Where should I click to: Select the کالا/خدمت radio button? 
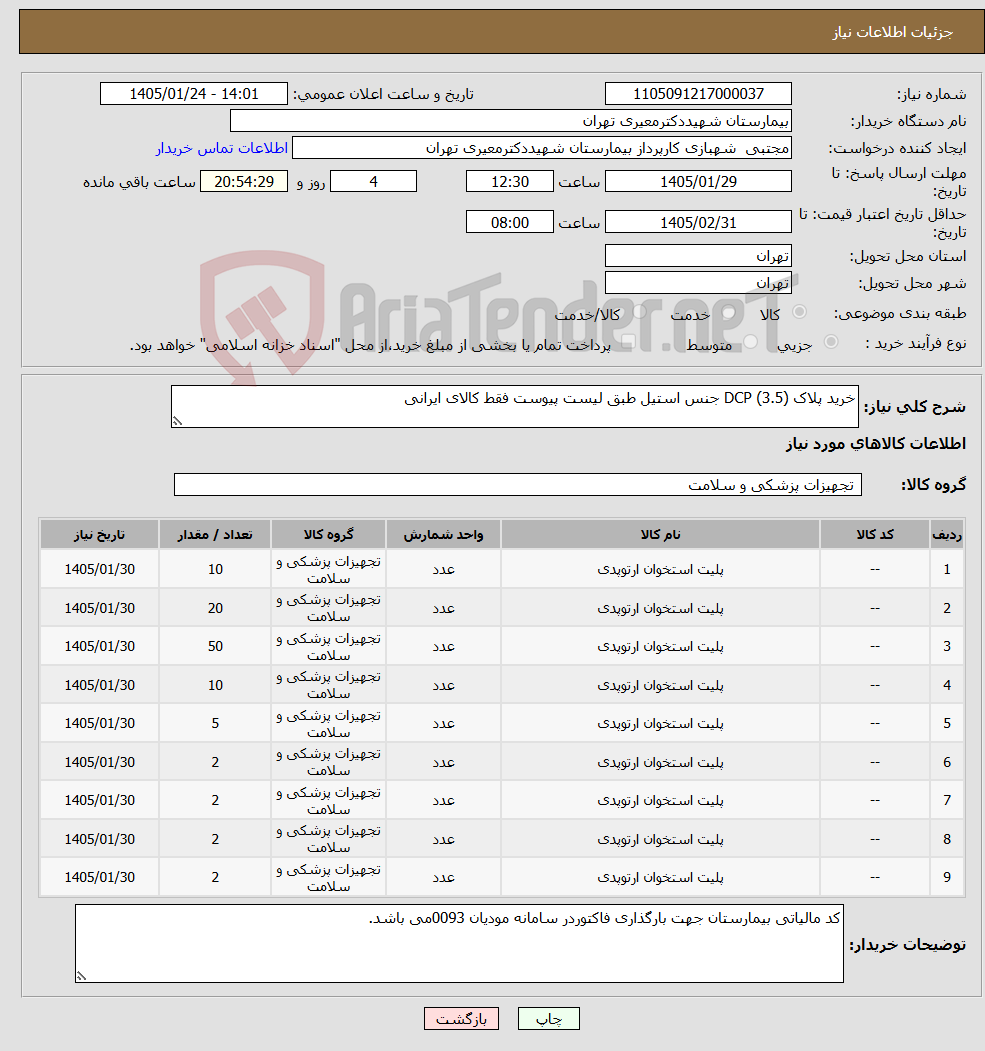click(639, 312)
